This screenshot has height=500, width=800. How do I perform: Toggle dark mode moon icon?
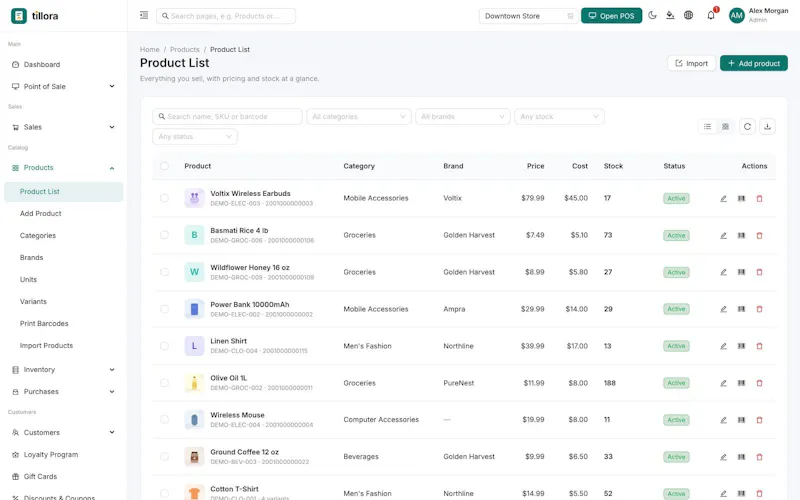coord(652,15)
